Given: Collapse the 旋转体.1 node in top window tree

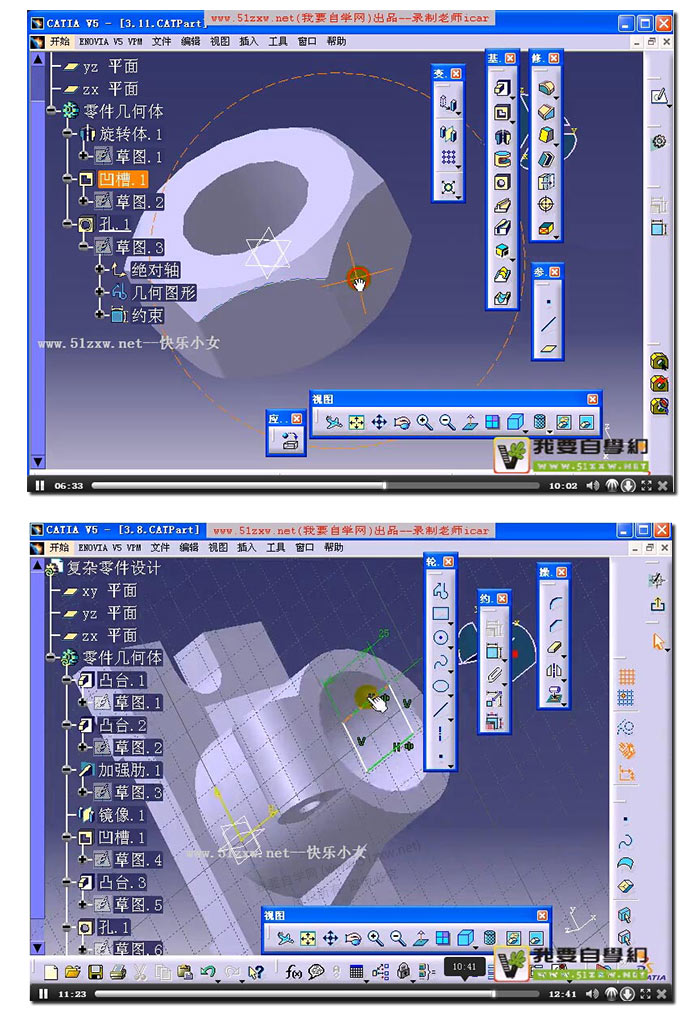Looking at the screenshot, I should click(x=68, y=134).
